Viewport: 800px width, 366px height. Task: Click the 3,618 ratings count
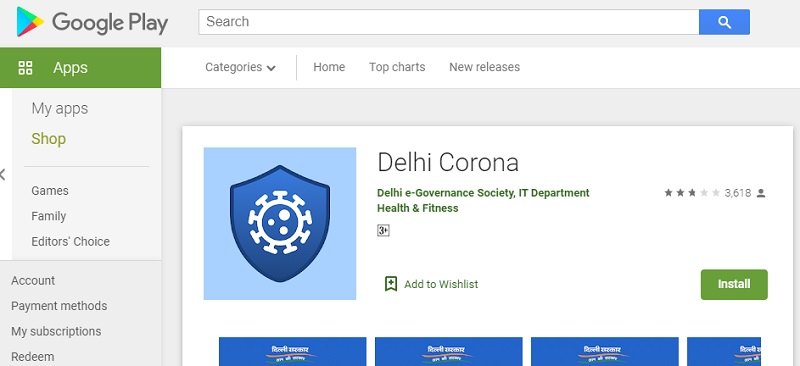tap(738, 193)
